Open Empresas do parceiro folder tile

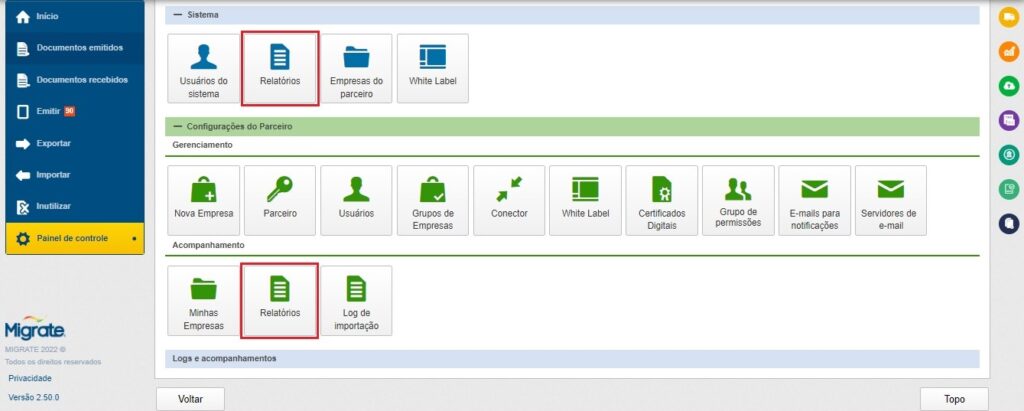tap(356, 68)
